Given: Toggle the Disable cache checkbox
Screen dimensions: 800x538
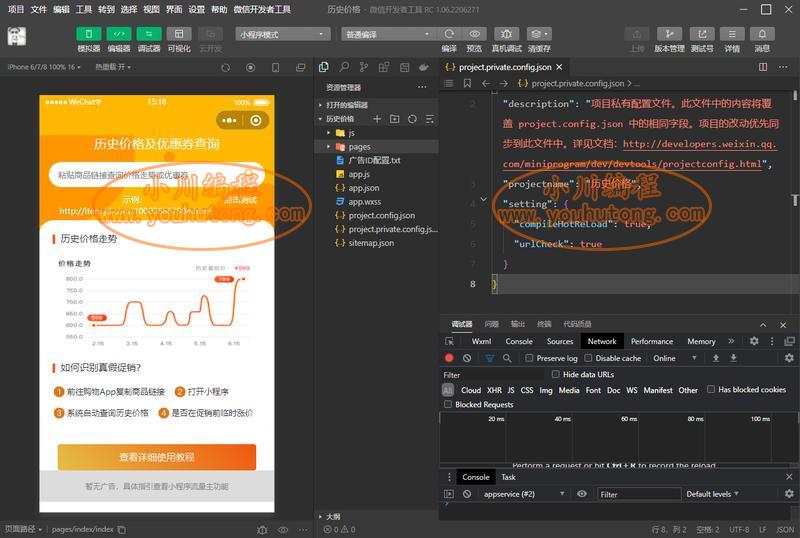Looking at the screenshot, I should [588, 358].
